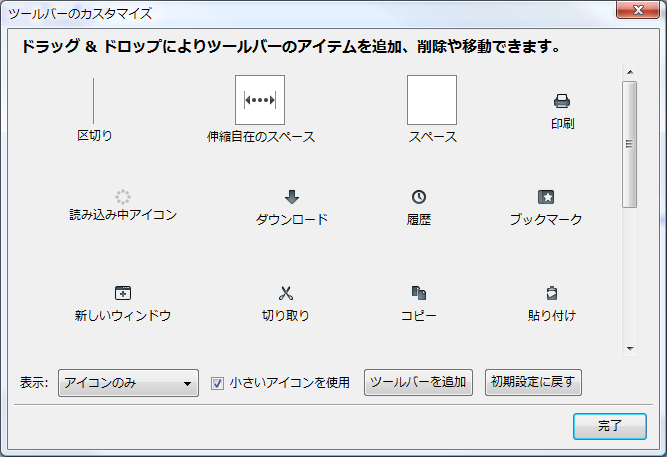This screenshot has height=457, width=667.
Task: Click the 区切り text label
Action: [94, 136]
